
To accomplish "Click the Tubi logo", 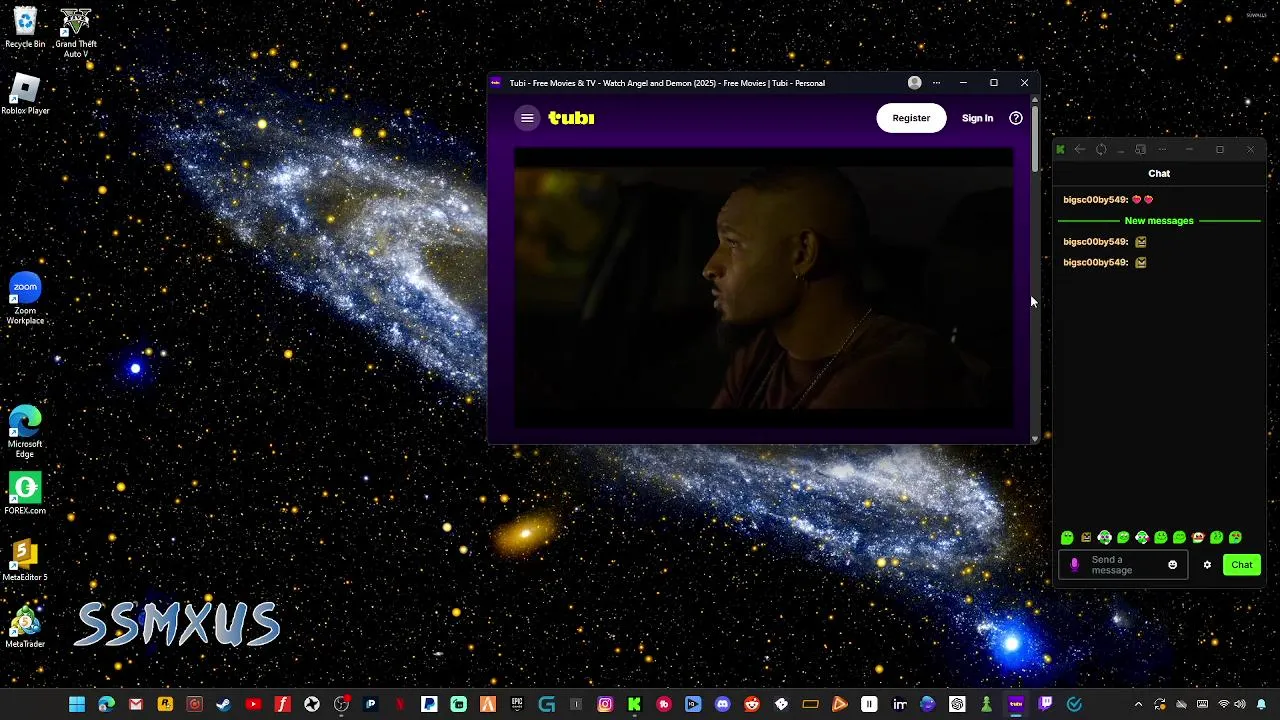I will point(571,118).
